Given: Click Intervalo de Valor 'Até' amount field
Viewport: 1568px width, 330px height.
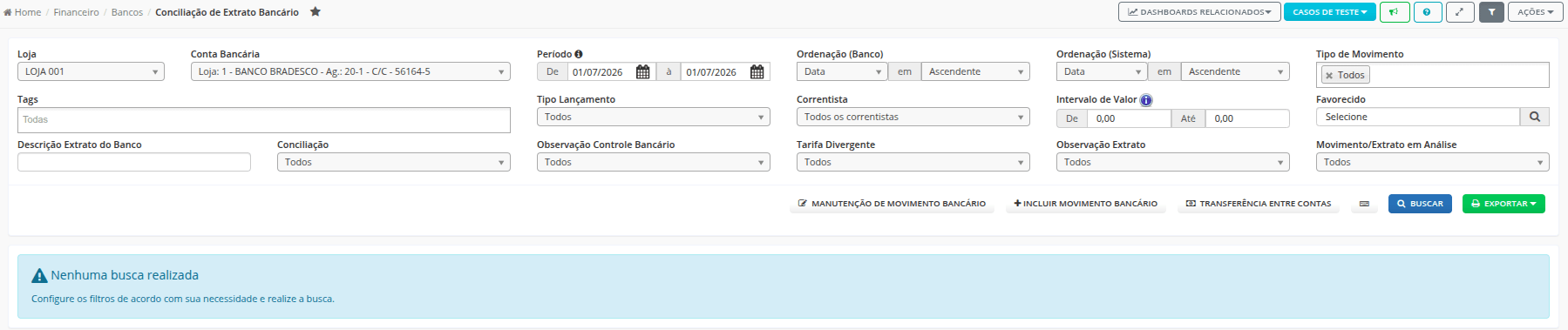Looking at the screenshot, I should pos(1247,118).
